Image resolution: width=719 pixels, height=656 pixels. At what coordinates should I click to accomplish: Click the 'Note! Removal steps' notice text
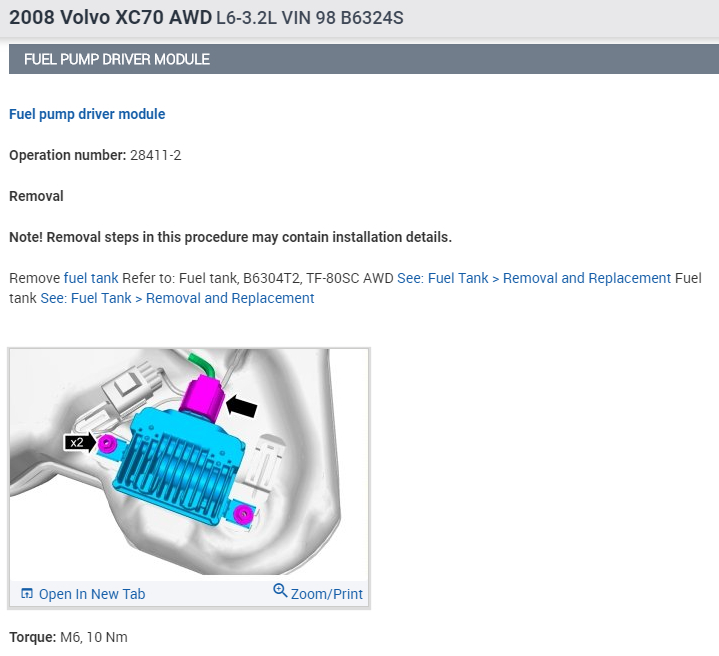pos(230,237)
